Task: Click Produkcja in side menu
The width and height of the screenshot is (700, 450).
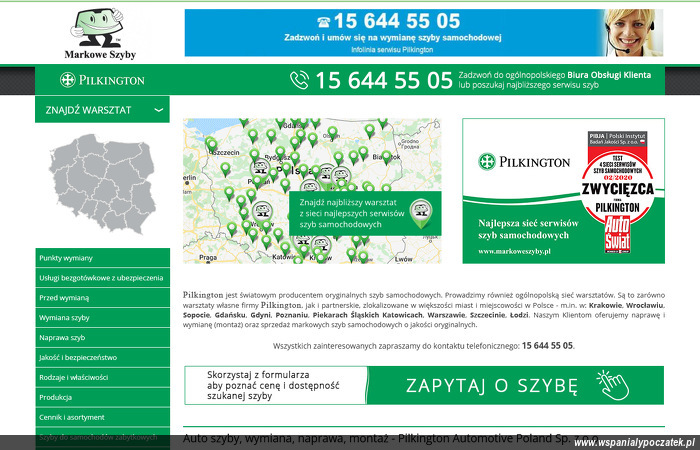Action: pos(102,397)
